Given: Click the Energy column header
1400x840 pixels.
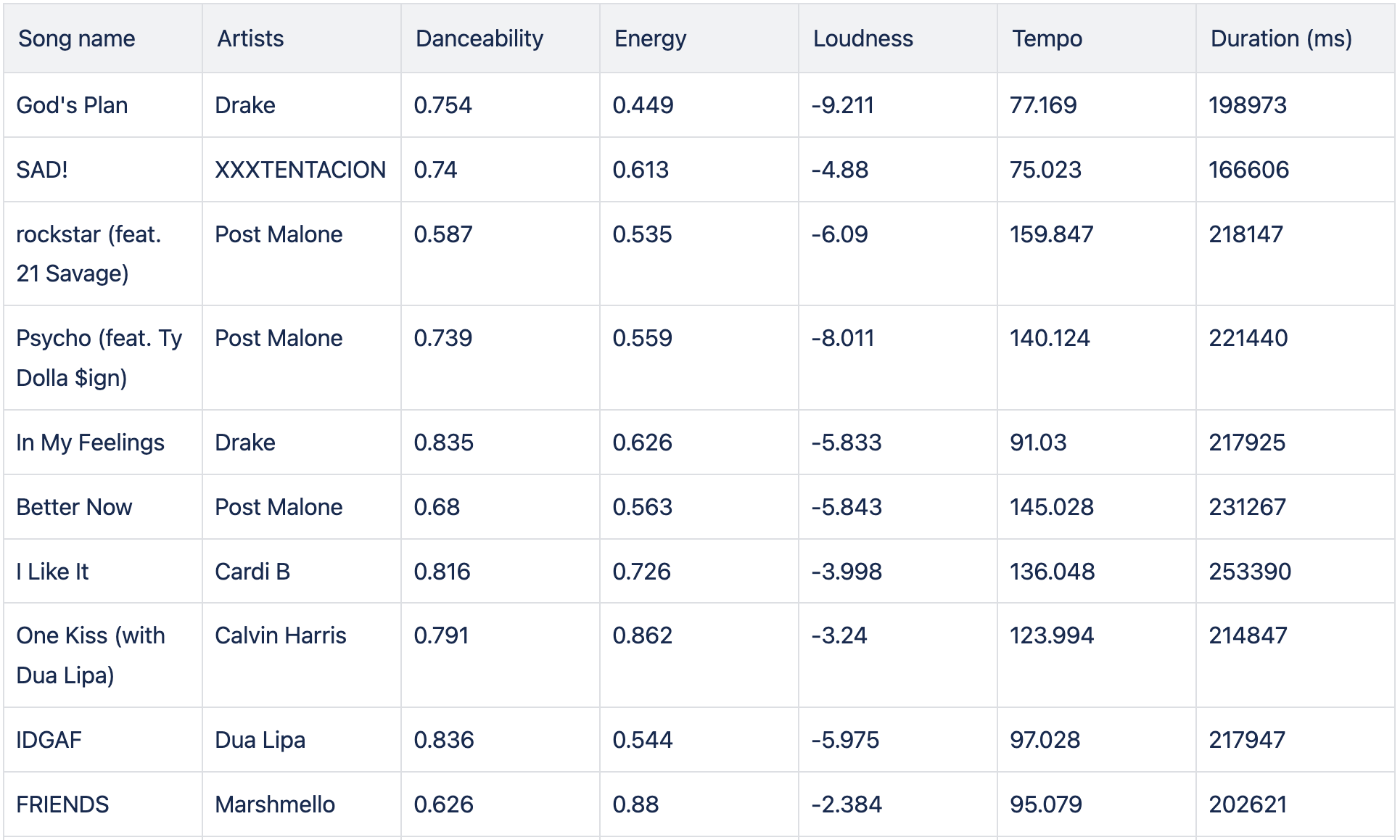Looking at the screenshot, I should tap(650, 38).
